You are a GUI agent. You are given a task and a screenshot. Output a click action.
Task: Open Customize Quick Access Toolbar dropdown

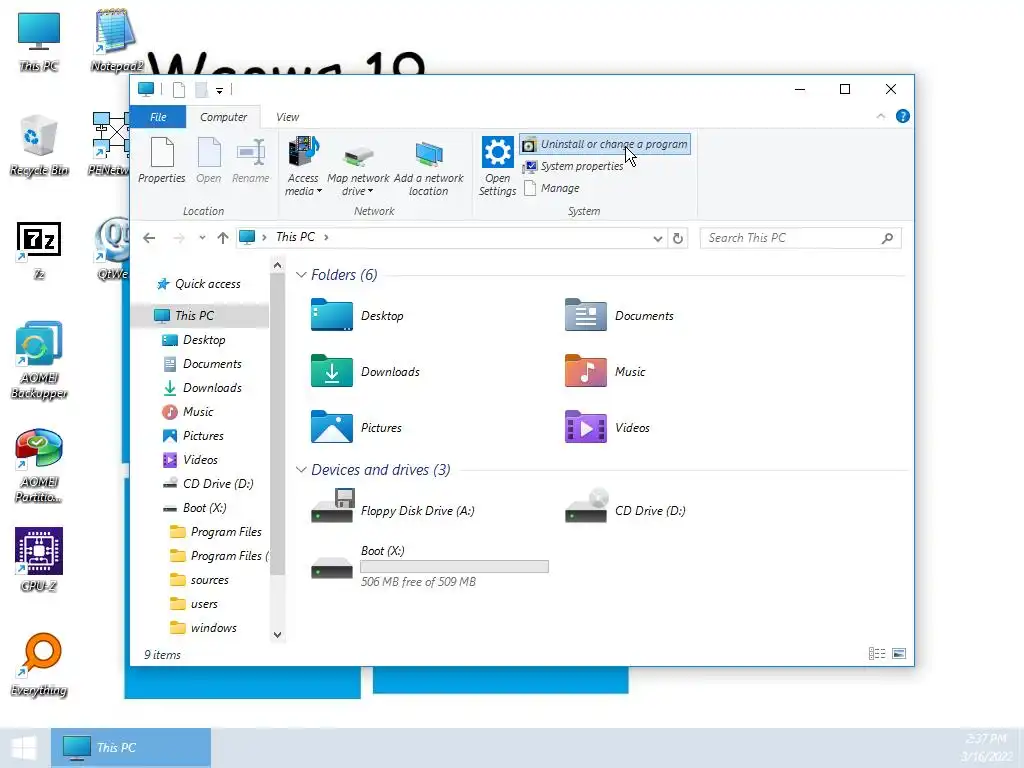click(219, 90)
